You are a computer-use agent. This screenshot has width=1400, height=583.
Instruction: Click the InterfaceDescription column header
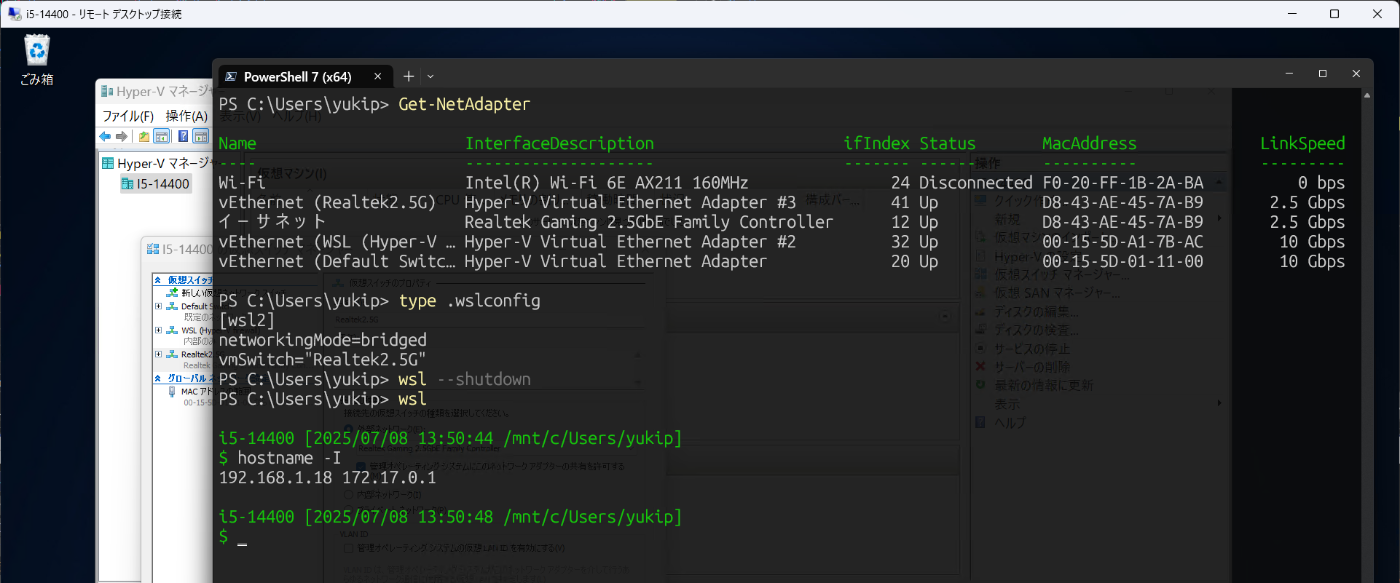click(559, 143)
